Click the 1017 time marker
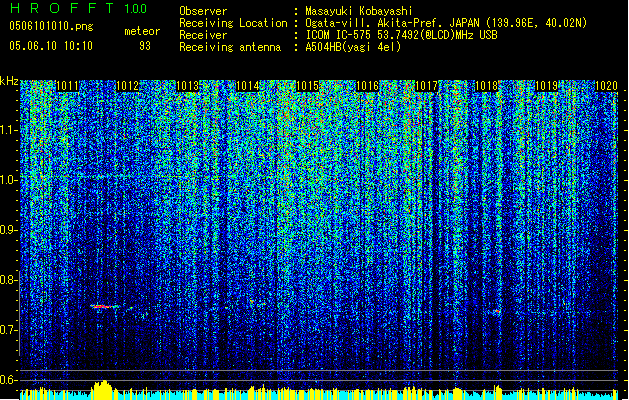The image size is (629, 400). pyautogui.click(x=426, y=86)
